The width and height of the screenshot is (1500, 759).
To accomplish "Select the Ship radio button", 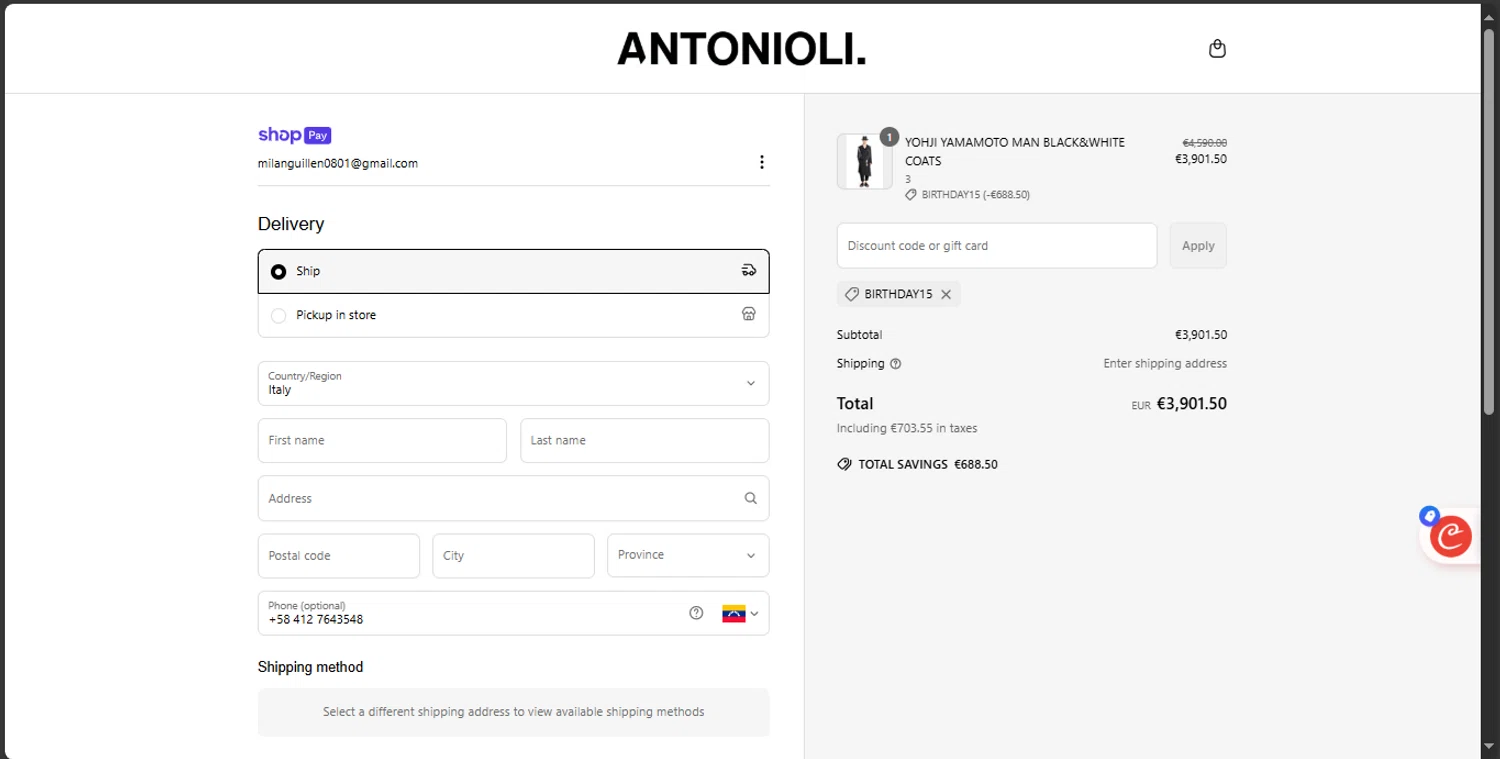I will pos(279,271).
